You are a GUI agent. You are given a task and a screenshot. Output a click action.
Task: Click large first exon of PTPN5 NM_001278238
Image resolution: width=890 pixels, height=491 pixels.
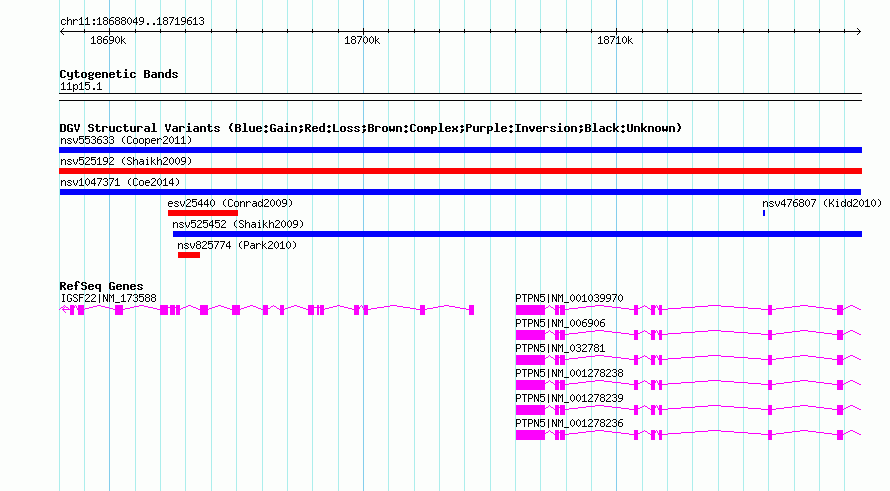click(530, 385)
